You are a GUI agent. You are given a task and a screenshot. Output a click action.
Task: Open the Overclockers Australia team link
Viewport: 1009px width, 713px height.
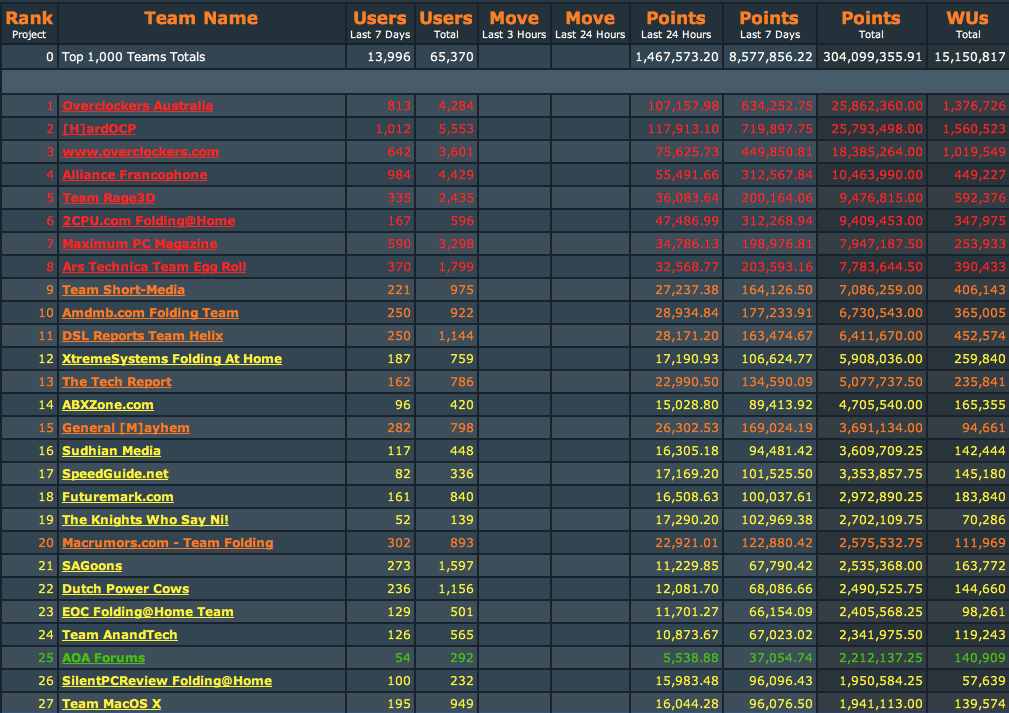tap(138, 106)
